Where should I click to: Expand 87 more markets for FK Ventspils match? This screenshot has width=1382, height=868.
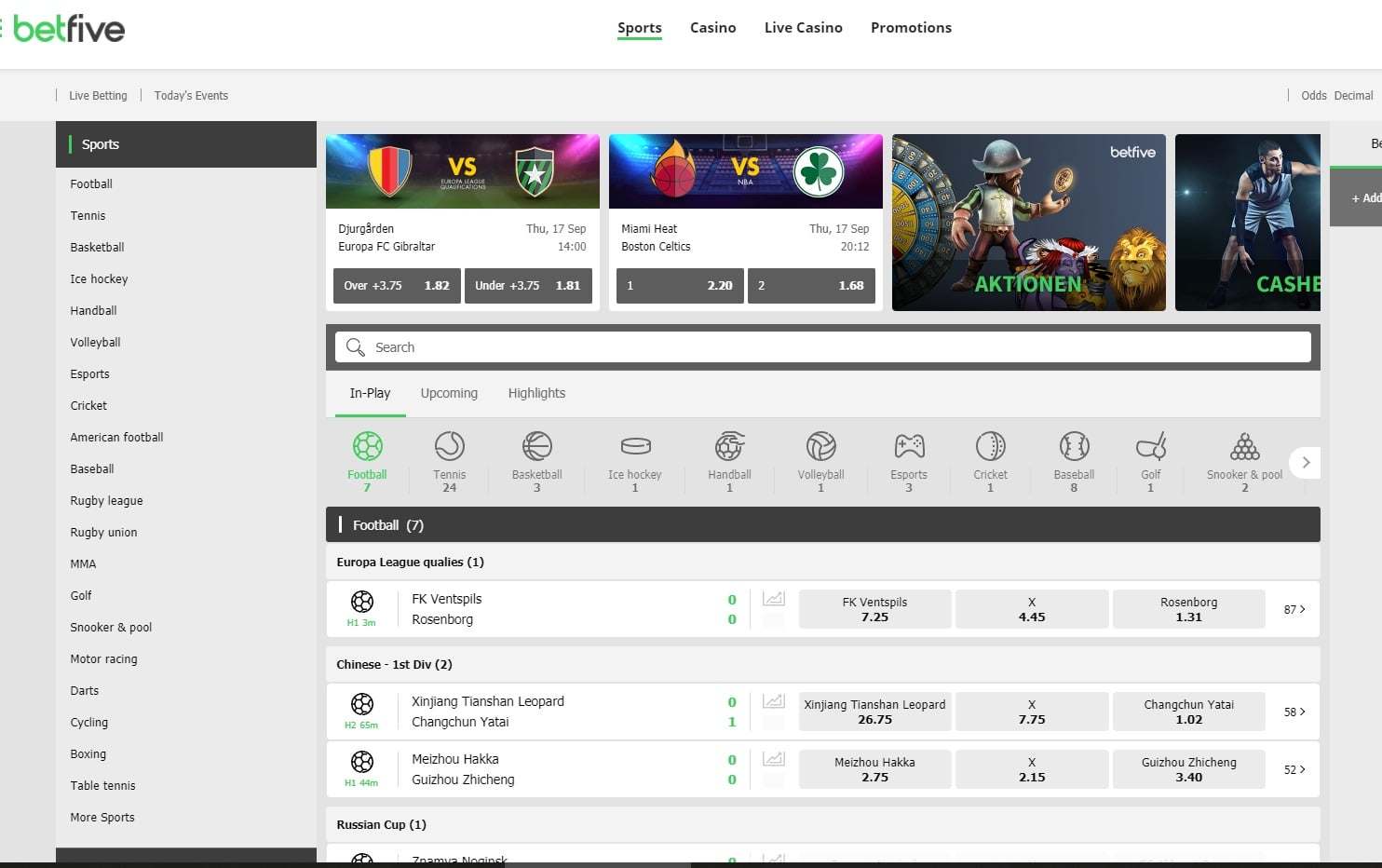1294,609
